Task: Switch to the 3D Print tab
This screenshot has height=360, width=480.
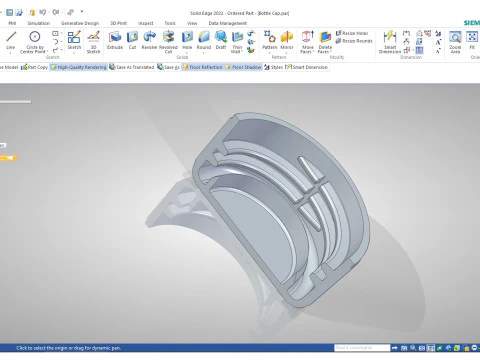Action: [x=119, y=23]
